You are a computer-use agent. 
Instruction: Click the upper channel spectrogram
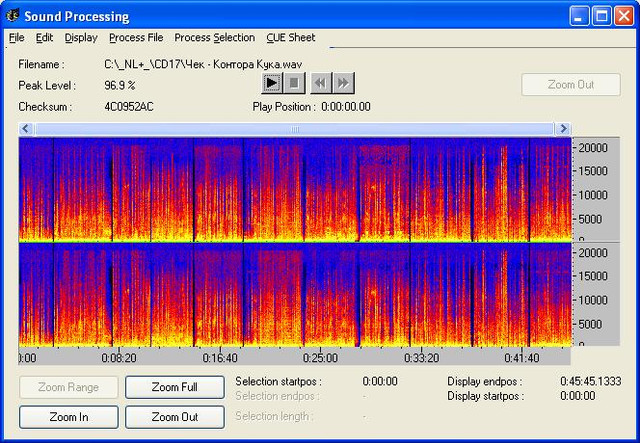point(295,189)
